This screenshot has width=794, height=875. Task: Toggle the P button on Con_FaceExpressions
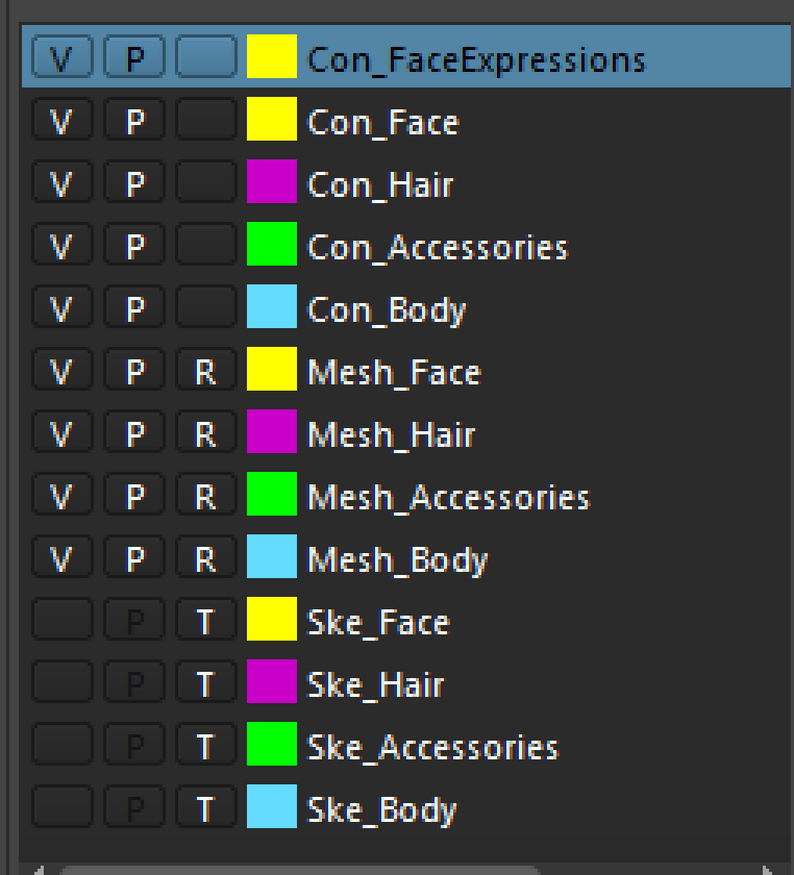134,57
